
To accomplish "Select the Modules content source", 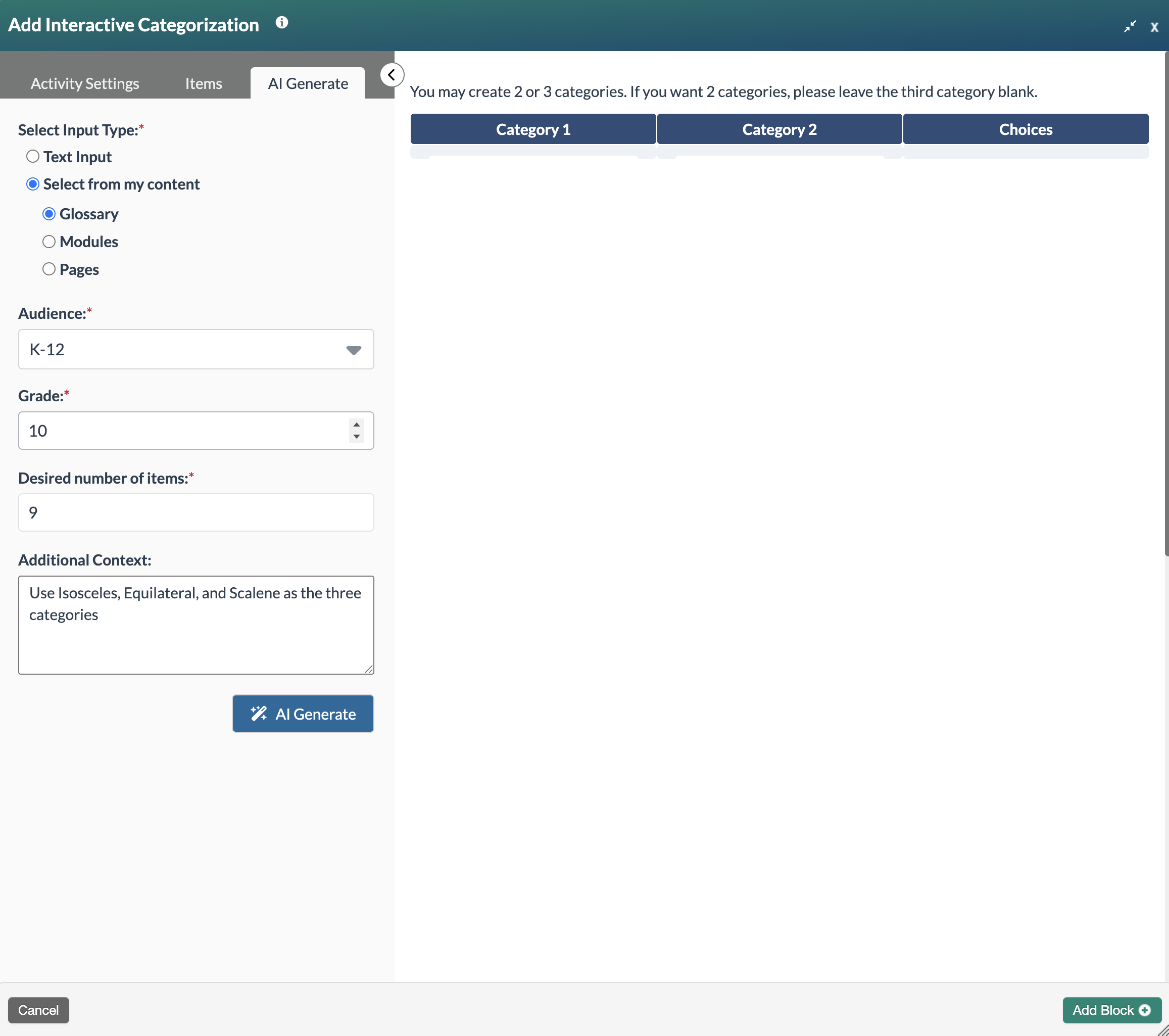I will [49, 242].
